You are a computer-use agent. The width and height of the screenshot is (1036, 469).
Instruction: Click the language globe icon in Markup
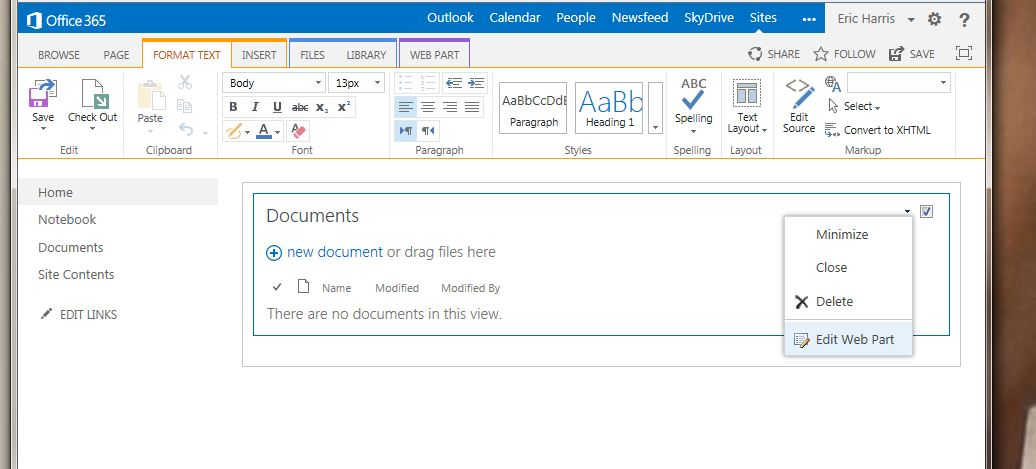[832, 84]
